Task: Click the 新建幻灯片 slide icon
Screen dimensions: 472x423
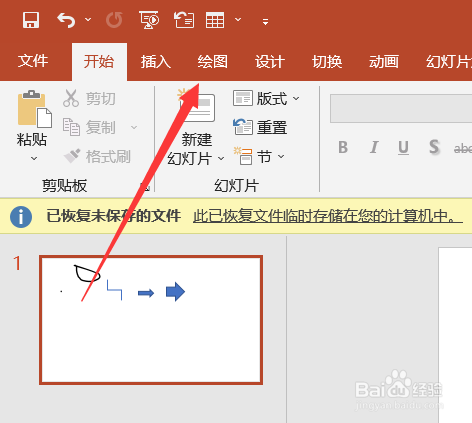Action: (x=198, y=106)
